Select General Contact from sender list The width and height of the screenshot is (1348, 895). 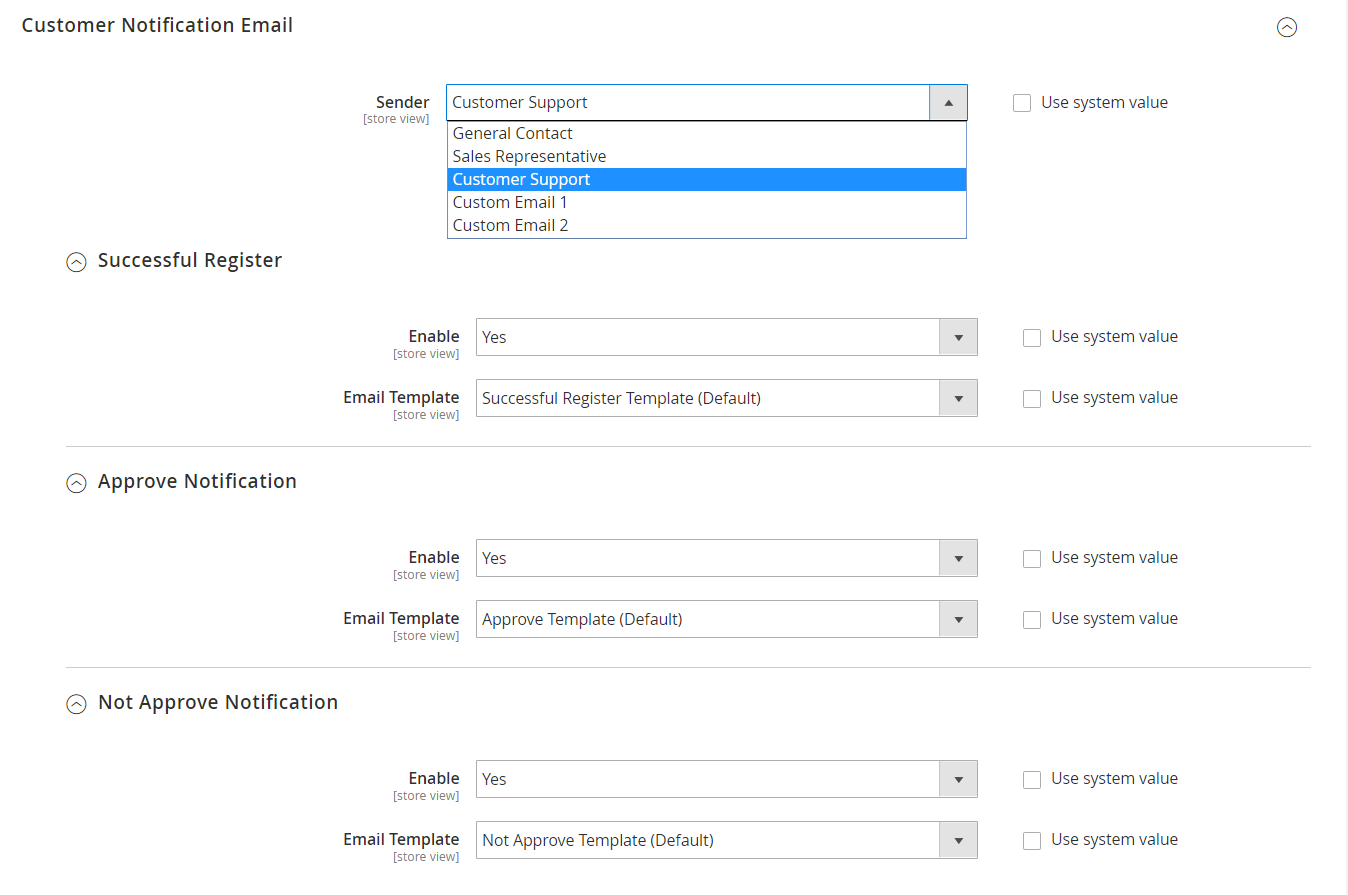[512, 133]
